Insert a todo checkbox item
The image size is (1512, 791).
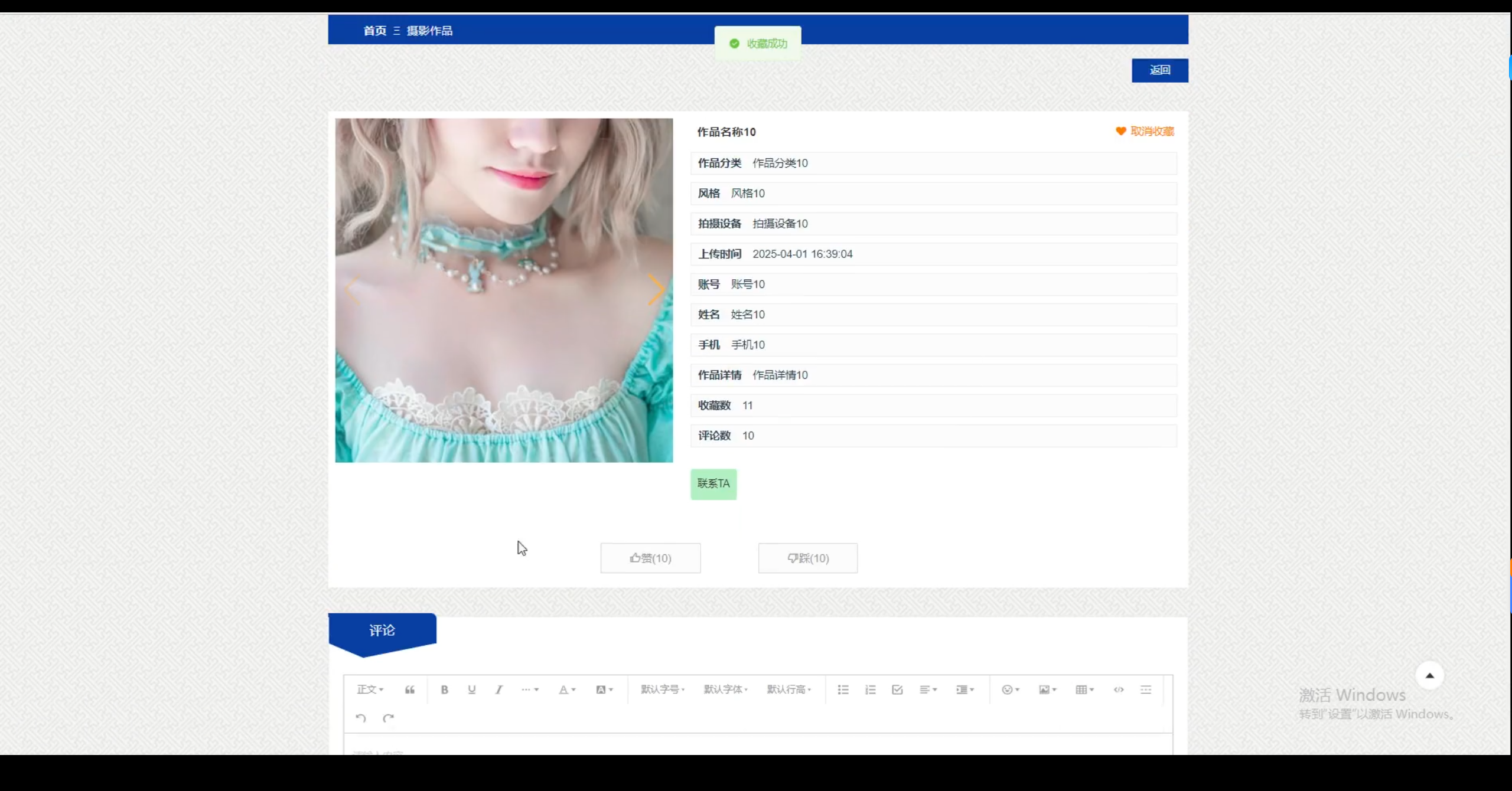point(897,689)
